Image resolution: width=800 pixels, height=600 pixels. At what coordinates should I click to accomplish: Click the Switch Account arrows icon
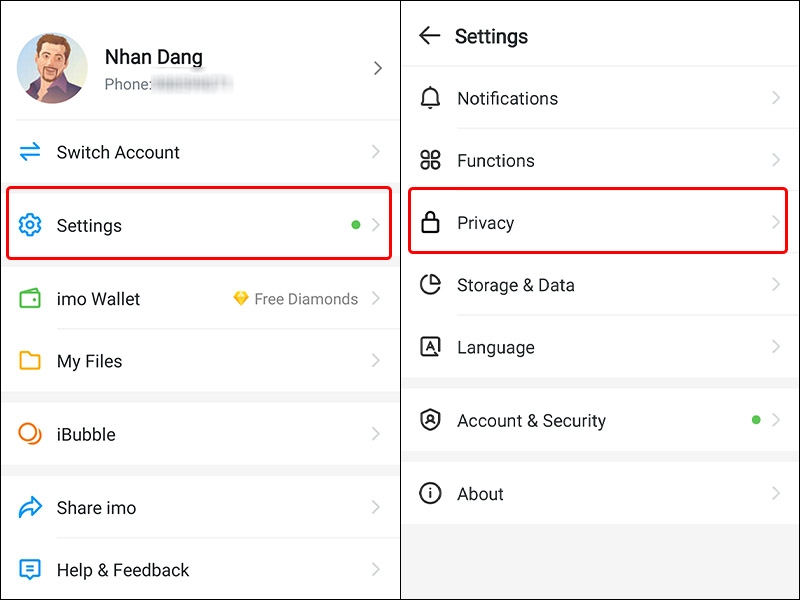30,152
